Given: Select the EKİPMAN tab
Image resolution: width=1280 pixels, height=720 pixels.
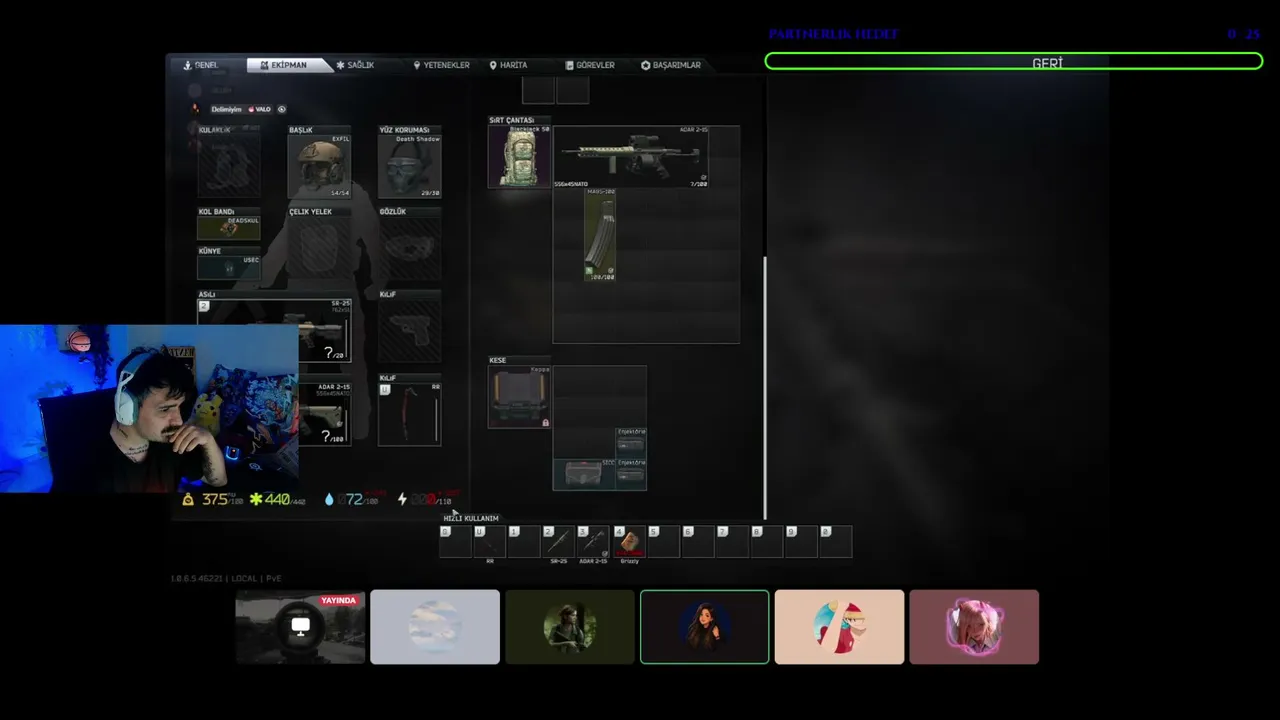Looking at the screenshot, I should coord(290,65).
